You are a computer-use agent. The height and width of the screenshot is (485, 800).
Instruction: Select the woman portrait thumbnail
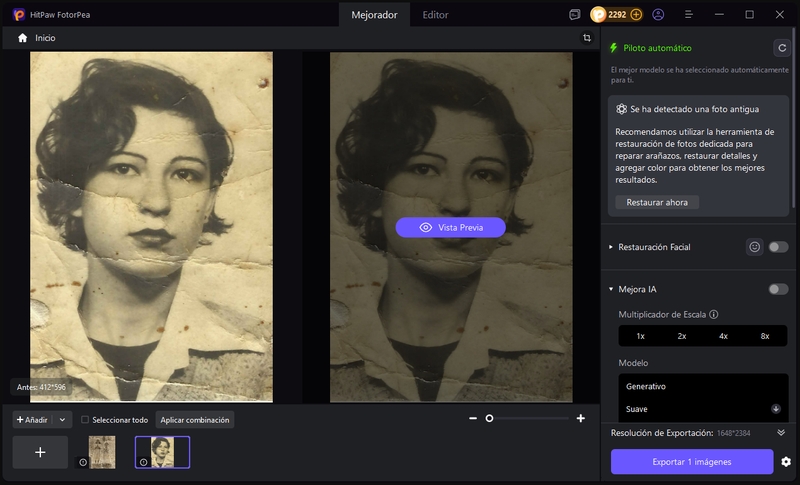[x=162, y=452]
